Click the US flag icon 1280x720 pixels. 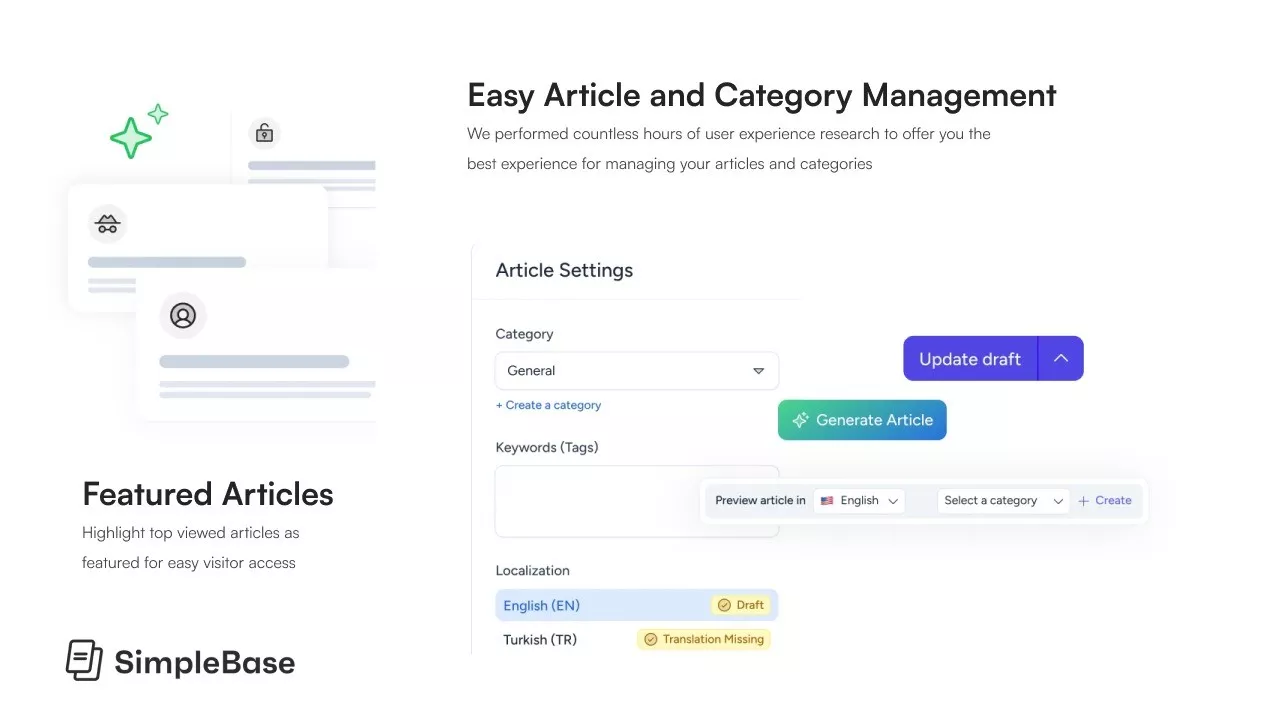tap(827, 501)
